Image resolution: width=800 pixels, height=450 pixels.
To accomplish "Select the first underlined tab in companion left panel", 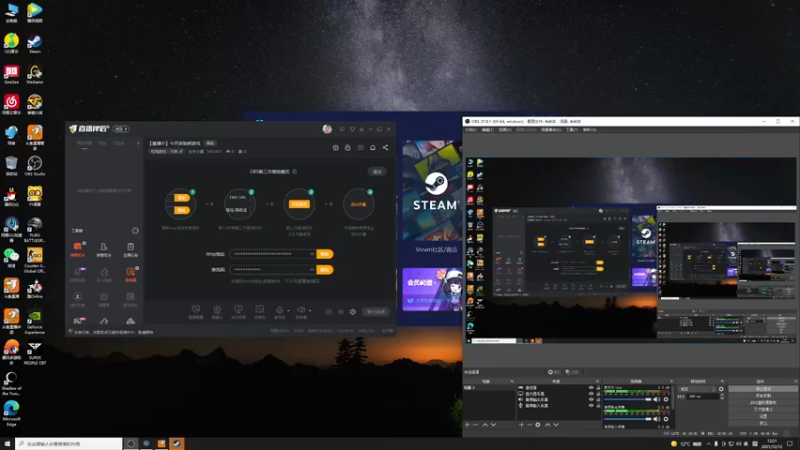I will pos(85,144).
